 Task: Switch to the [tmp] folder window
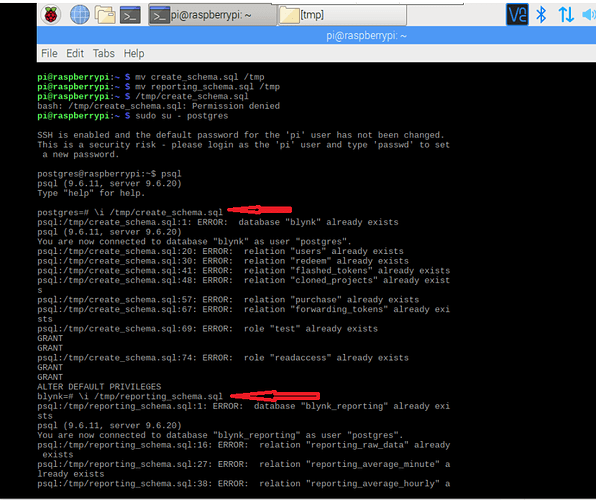pos(342,15)
